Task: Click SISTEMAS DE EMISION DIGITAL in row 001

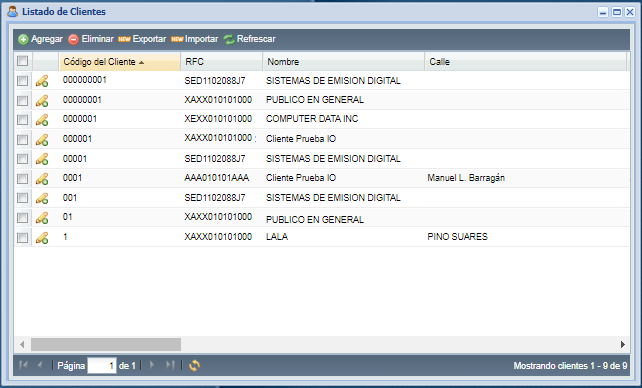Action: 333,198
